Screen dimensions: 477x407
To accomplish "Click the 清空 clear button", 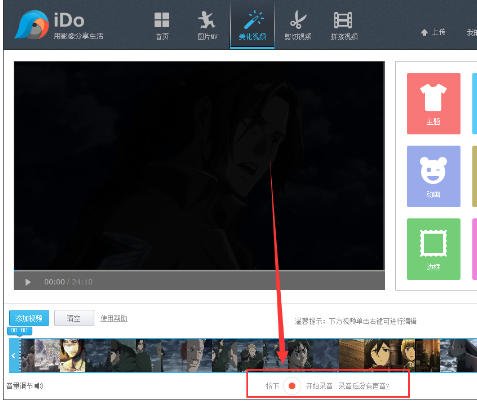I will click(74, 318).
